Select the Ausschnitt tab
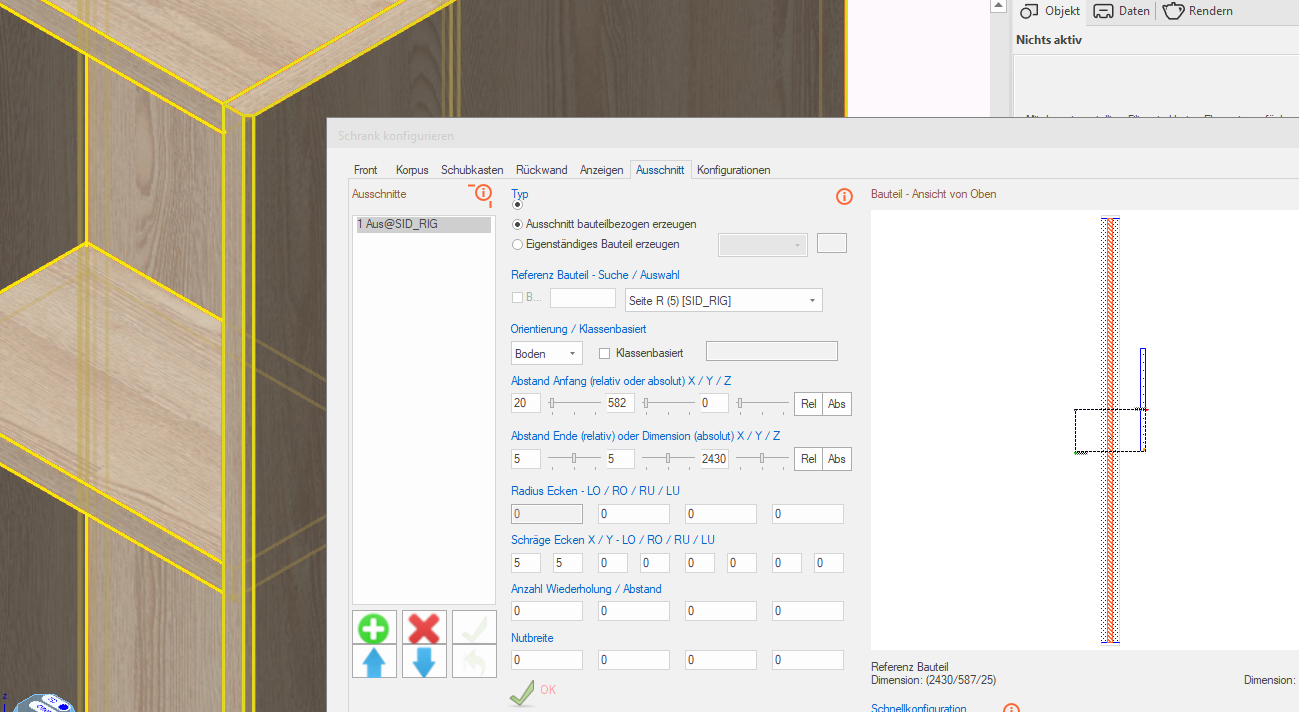1299x712 pixels. click(660, 170)
